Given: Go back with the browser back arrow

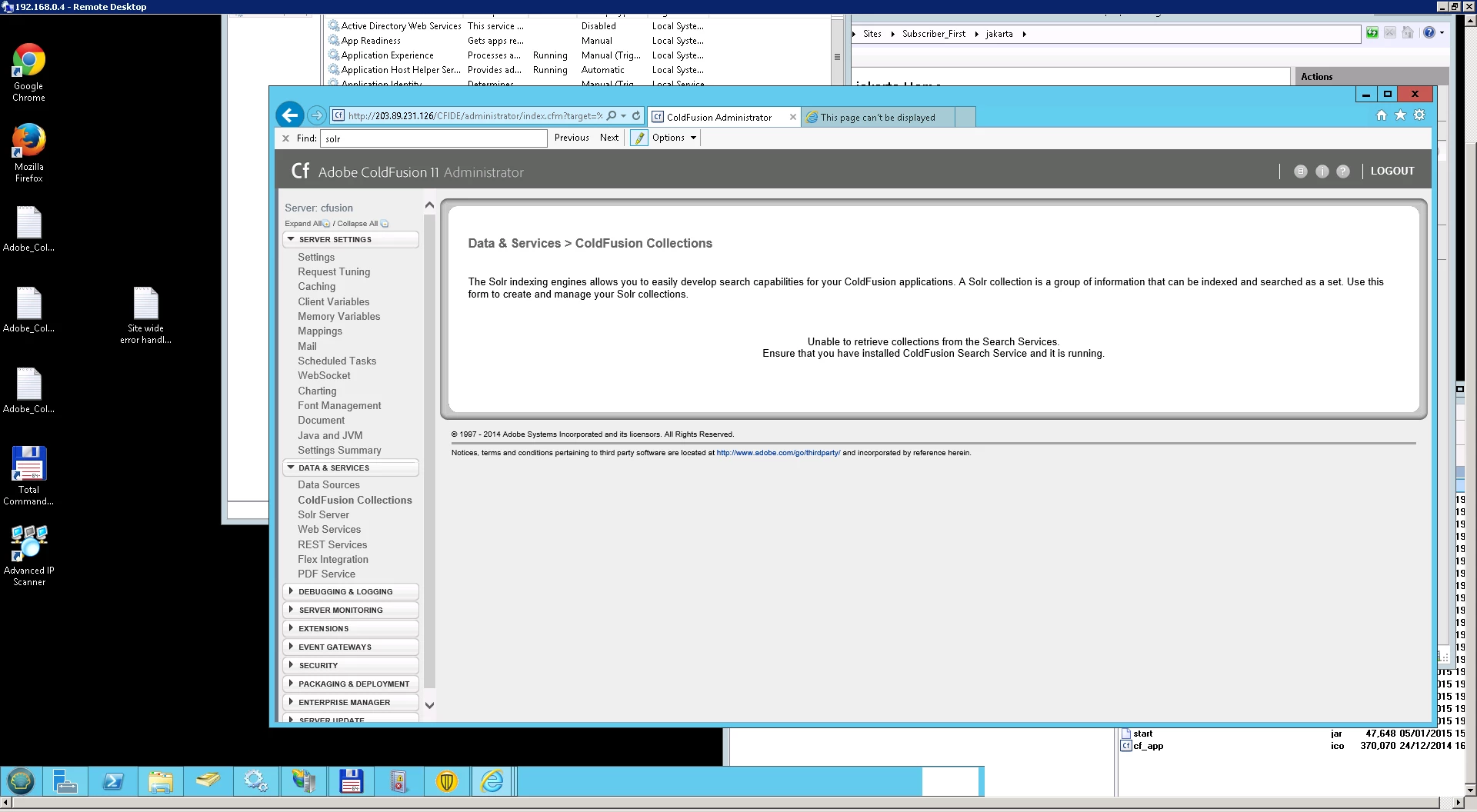Looking at the screenshot, I should point(289,115).
